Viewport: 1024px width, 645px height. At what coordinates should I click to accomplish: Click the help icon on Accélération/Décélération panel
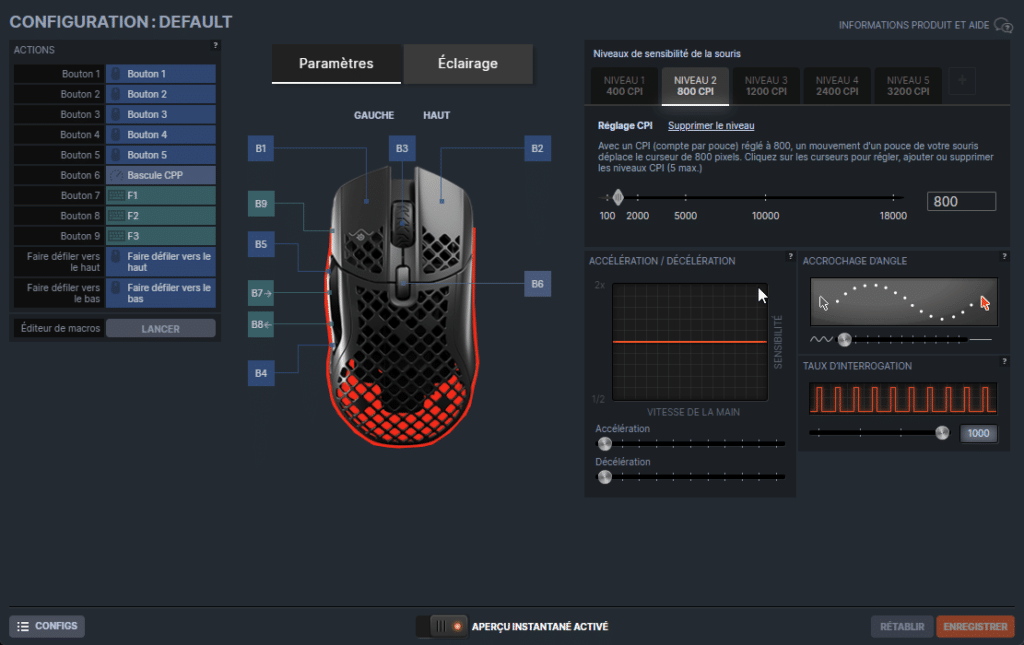click(789, 256)
